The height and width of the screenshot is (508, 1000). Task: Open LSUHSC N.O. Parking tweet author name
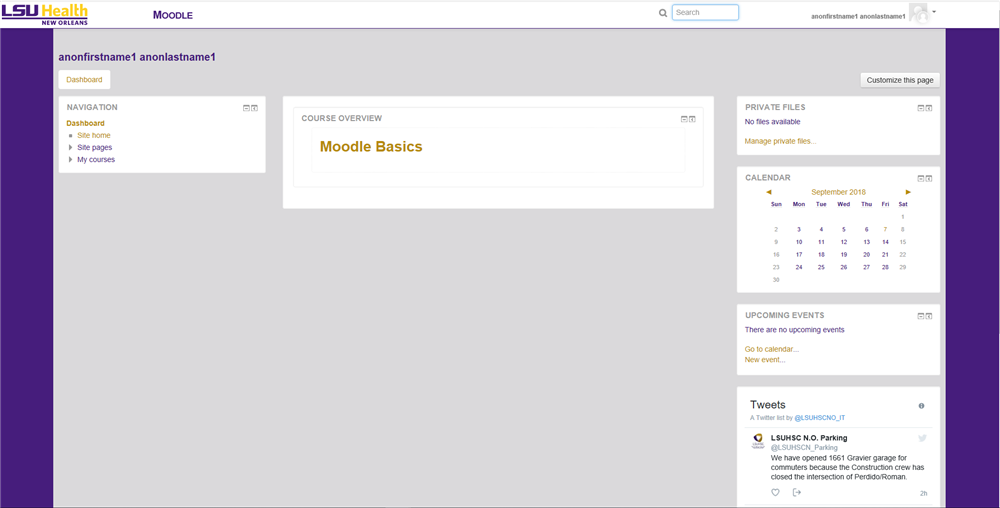click(x=809, y=438)
